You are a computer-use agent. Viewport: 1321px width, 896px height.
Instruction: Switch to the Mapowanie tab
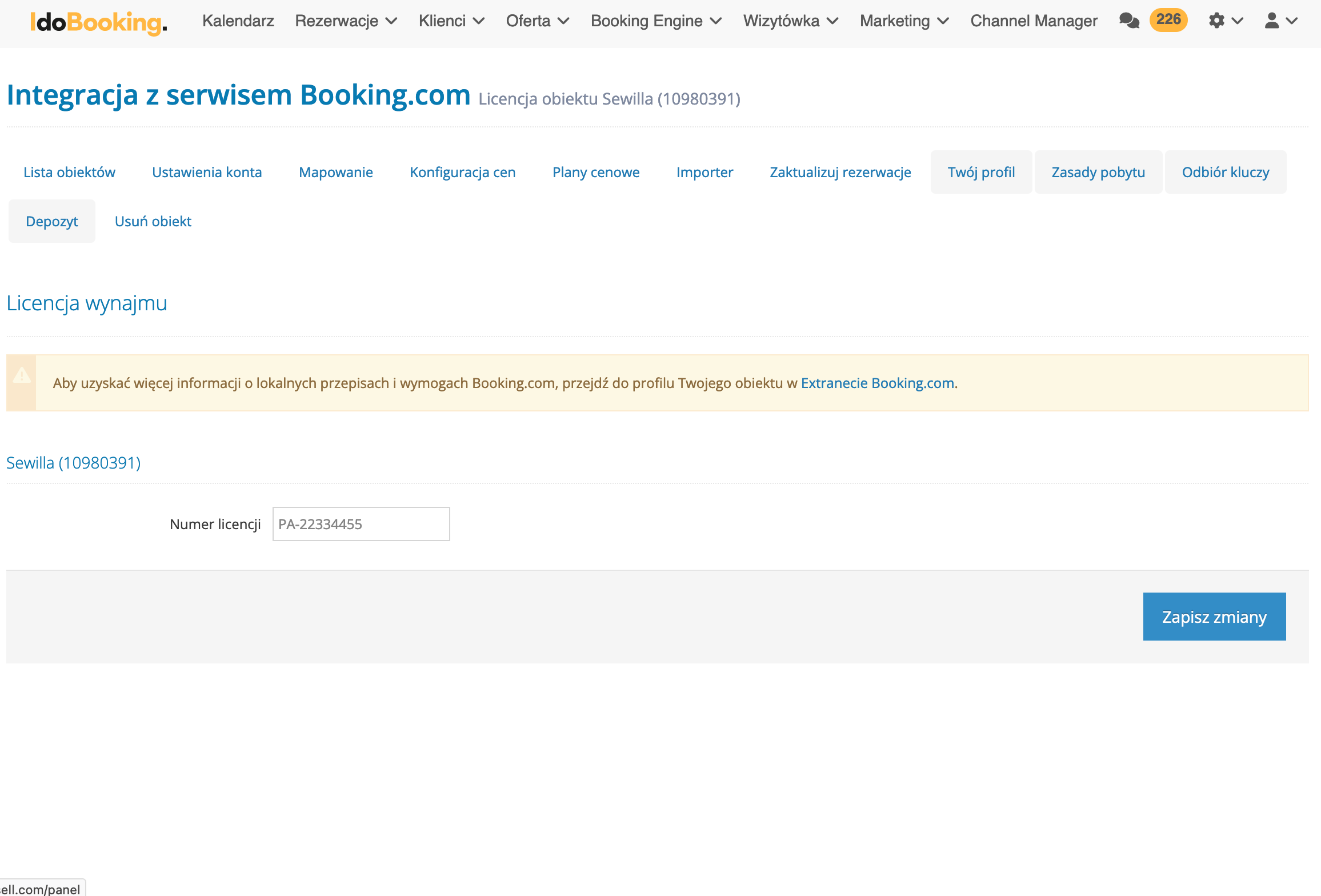coord(335,172)
